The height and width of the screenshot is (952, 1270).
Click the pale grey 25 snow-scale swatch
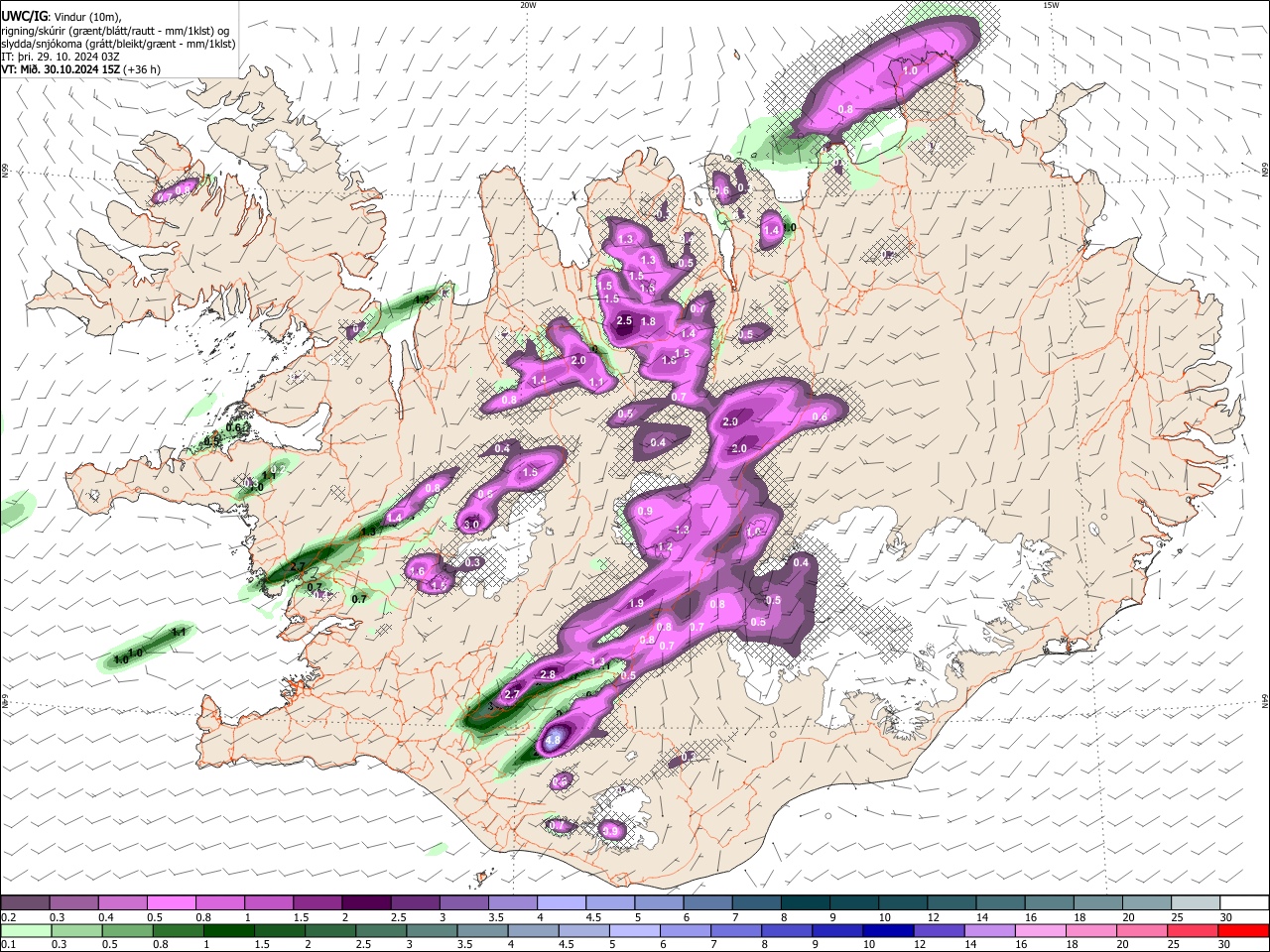(1195, 903)
